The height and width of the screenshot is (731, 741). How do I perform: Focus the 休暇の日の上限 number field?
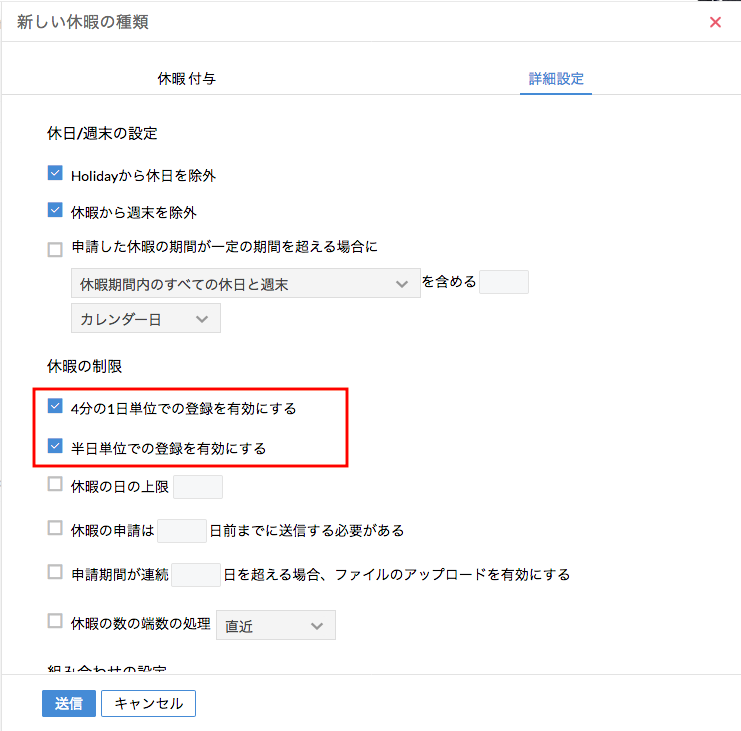(x=198, y=487)
